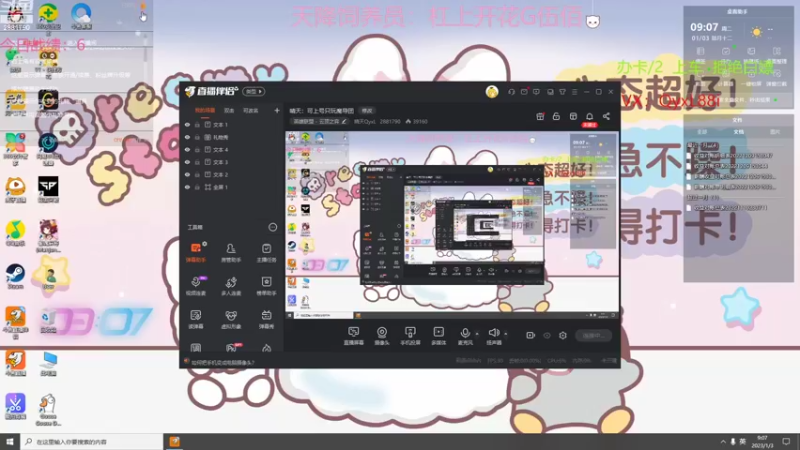Select the 文本 1 layer row
Screen dimensions: 800x450
point(232,124)
